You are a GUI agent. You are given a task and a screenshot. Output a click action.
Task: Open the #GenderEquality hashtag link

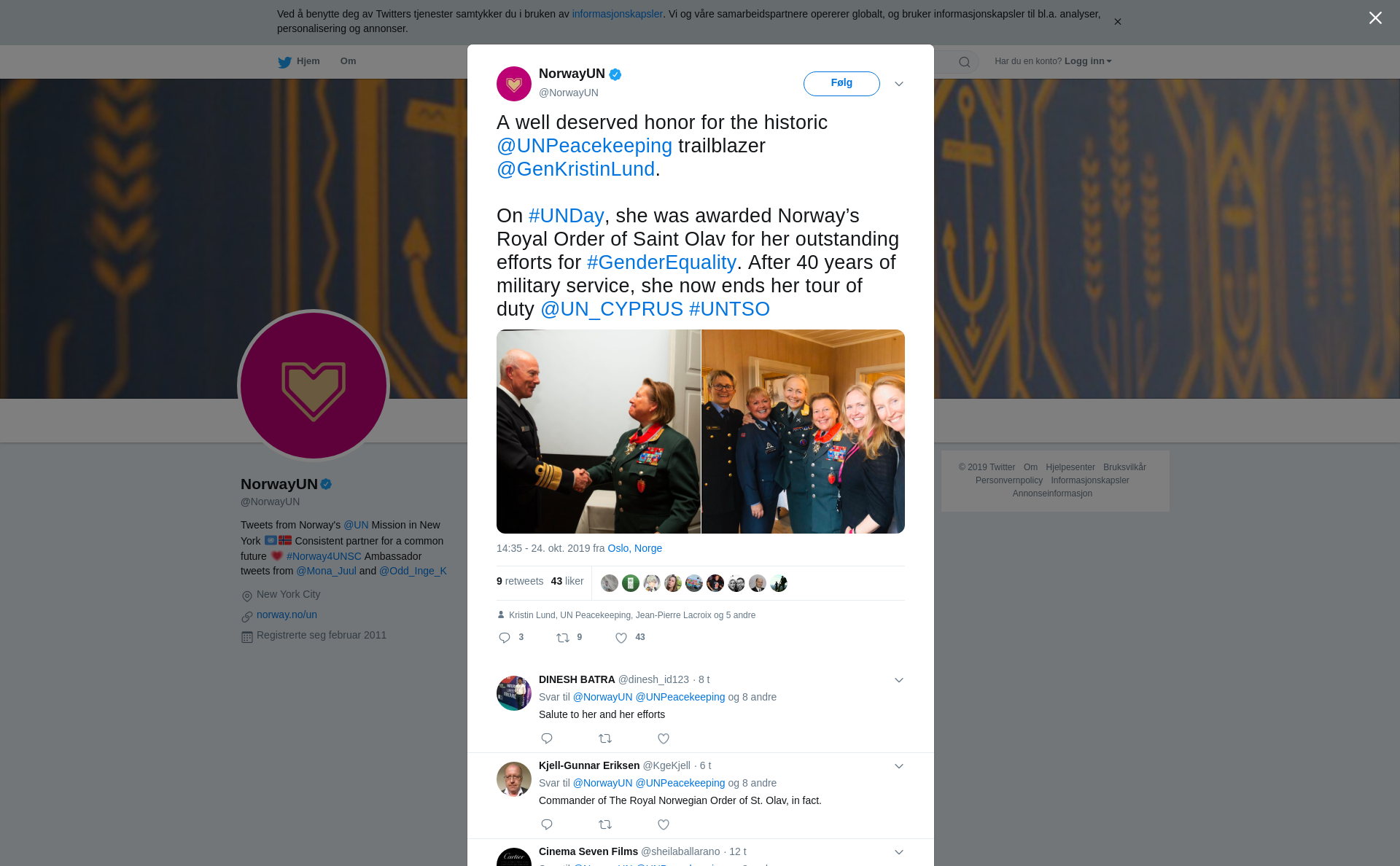(x=661, y=262)
